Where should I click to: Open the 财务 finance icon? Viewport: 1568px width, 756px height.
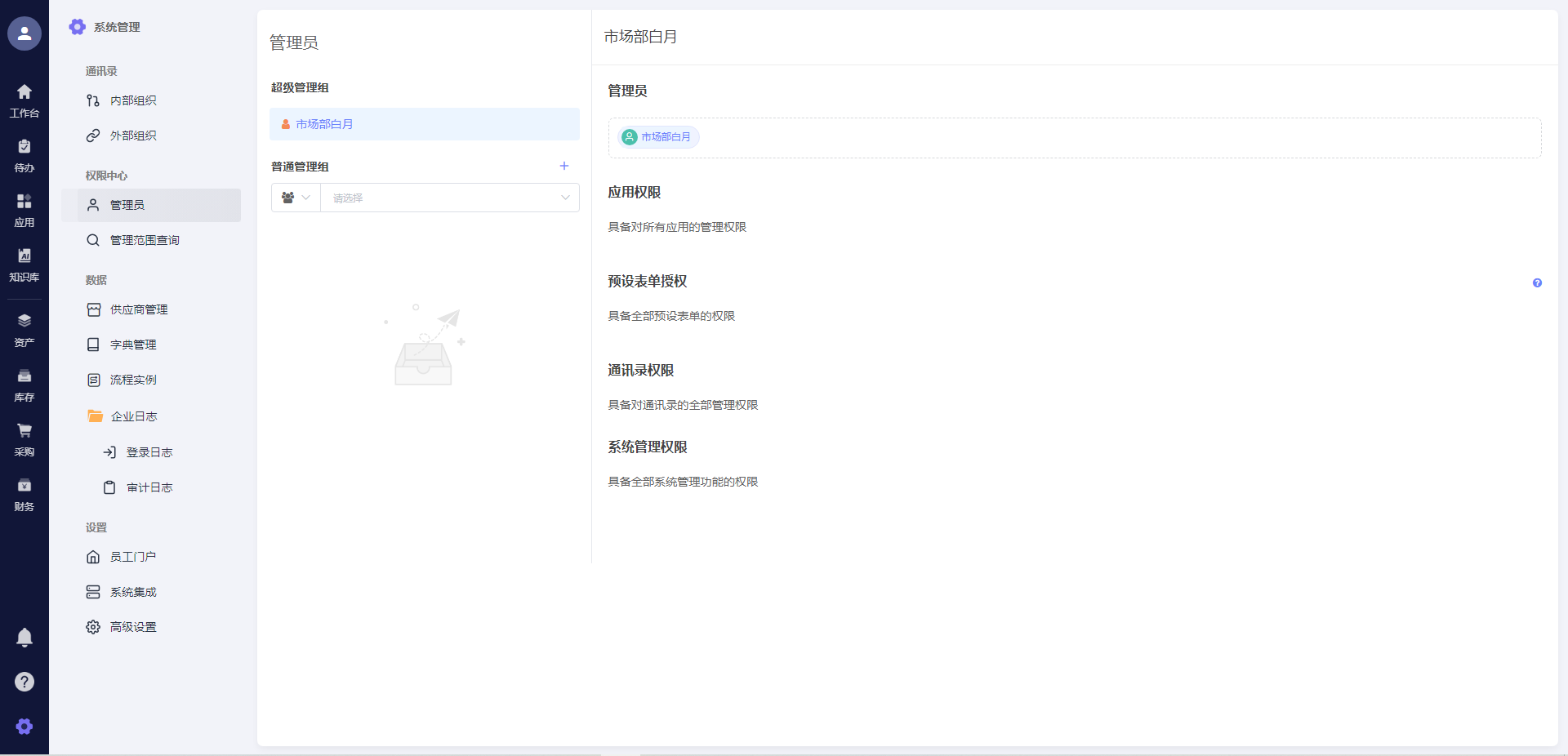click(24, 486)
